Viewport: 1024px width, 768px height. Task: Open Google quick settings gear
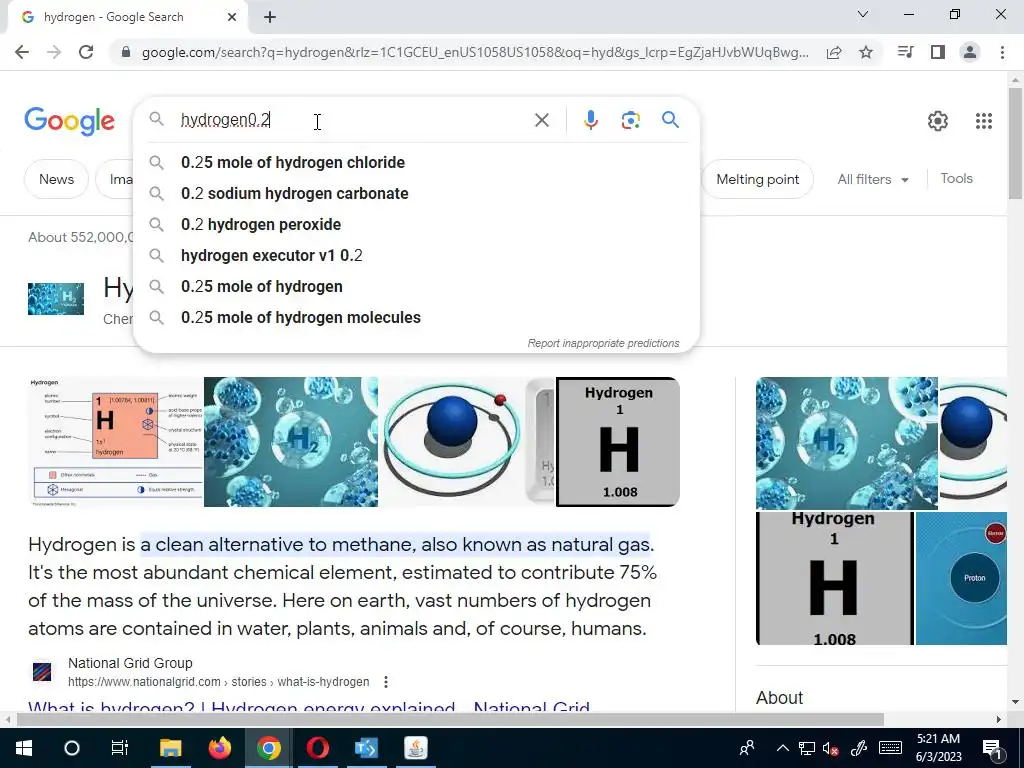[x=938, y=121]
